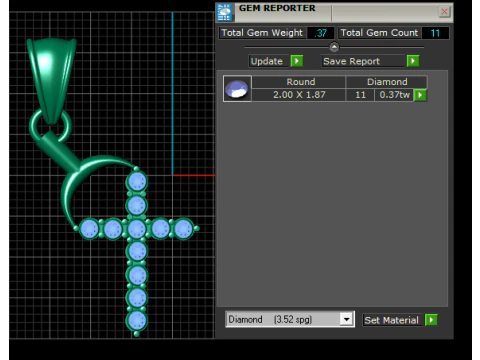The image size is (480, 360).
Task: Open the Diamond (3.52 spg) material dropdown
Action: click(x=347, y=319)
